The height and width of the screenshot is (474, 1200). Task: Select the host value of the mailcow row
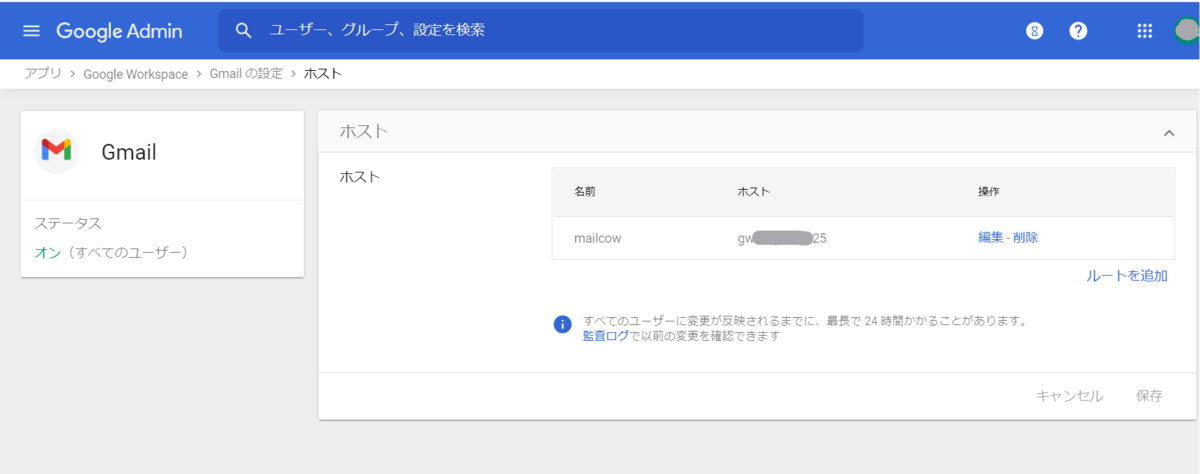[782, 238]
